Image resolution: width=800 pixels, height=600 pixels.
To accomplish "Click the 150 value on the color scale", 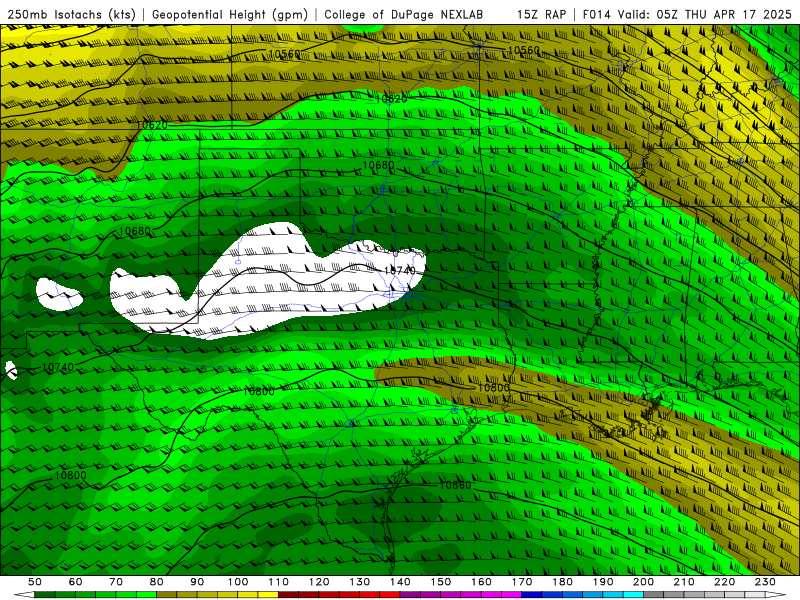I will (441, 582).
